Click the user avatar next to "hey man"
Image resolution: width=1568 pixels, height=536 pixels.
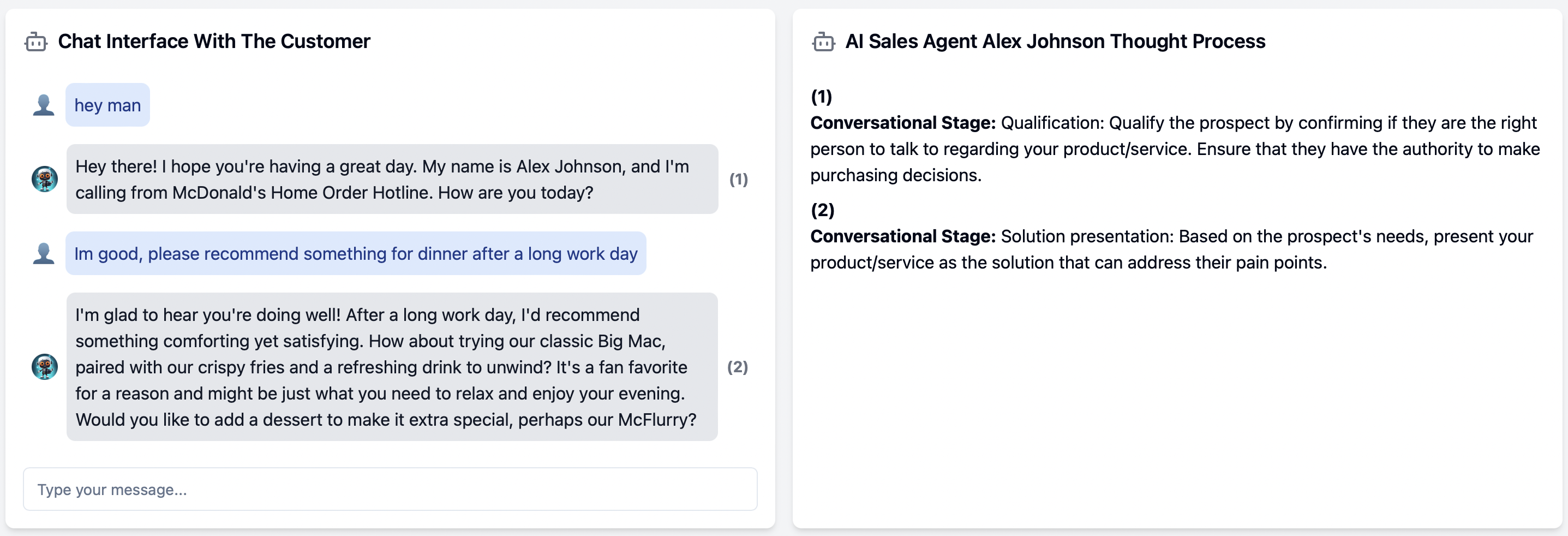click(43, 105)
